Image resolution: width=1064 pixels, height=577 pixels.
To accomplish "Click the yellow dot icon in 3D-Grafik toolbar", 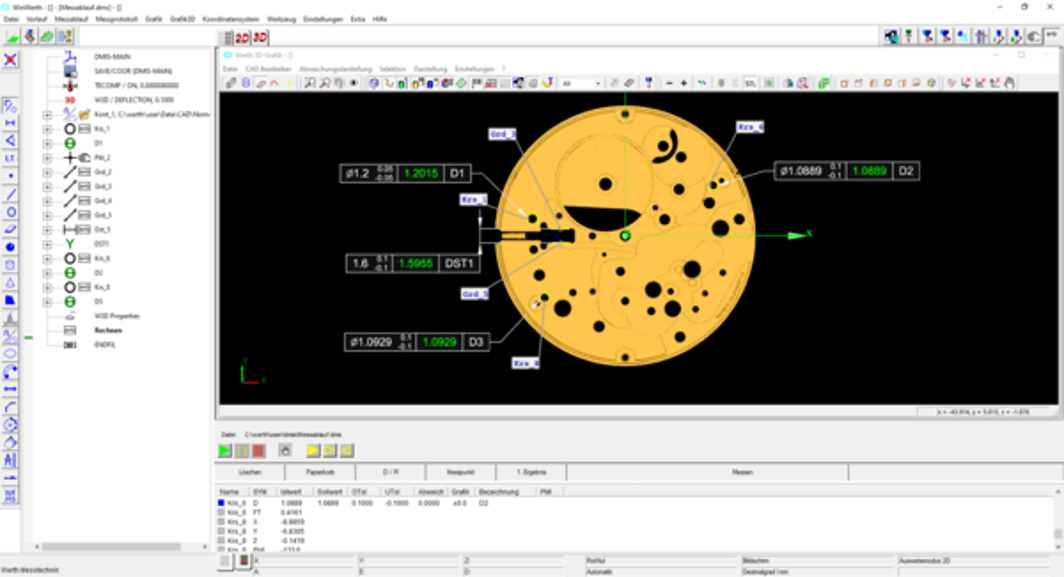I will pyautogui.click(x=288, y=83).
